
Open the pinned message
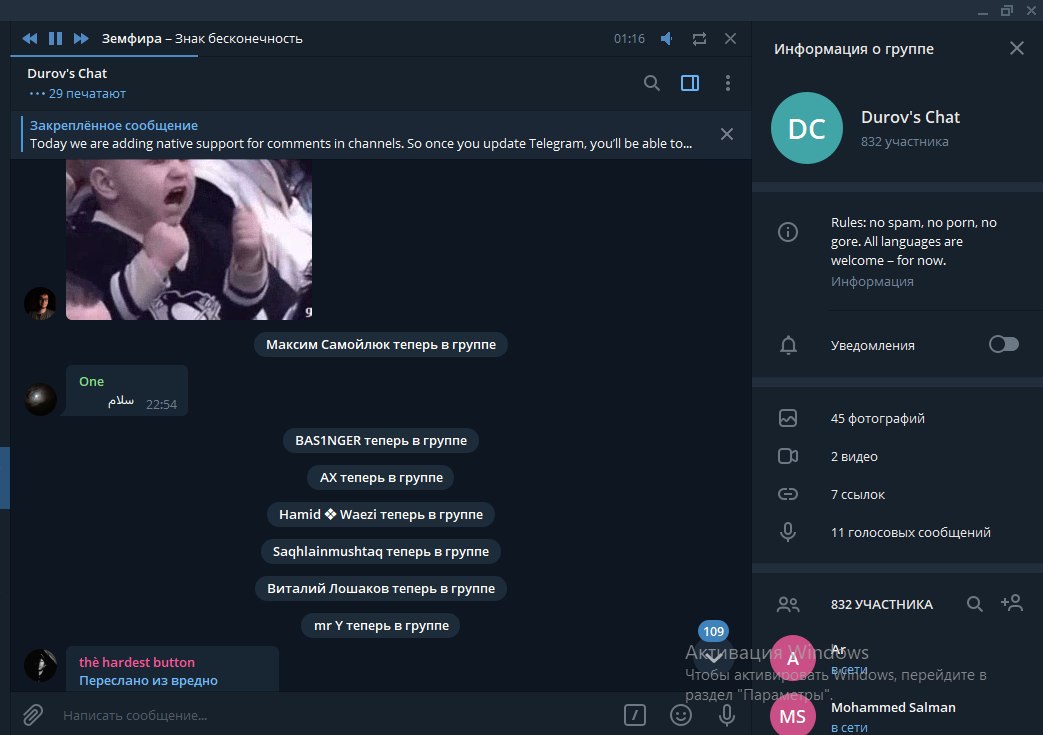coord(361,134)
